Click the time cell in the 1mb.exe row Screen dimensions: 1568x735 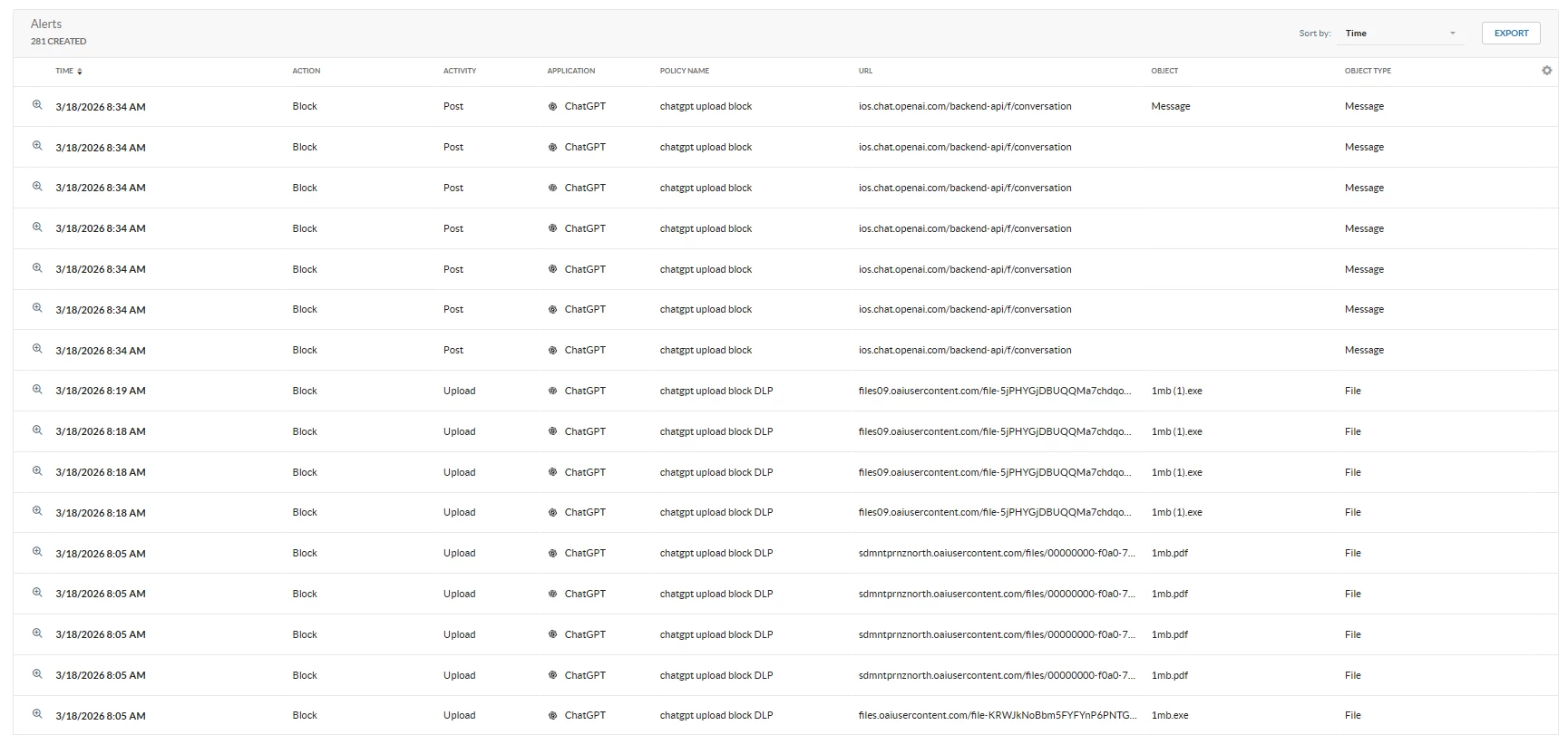click(101, 715)
